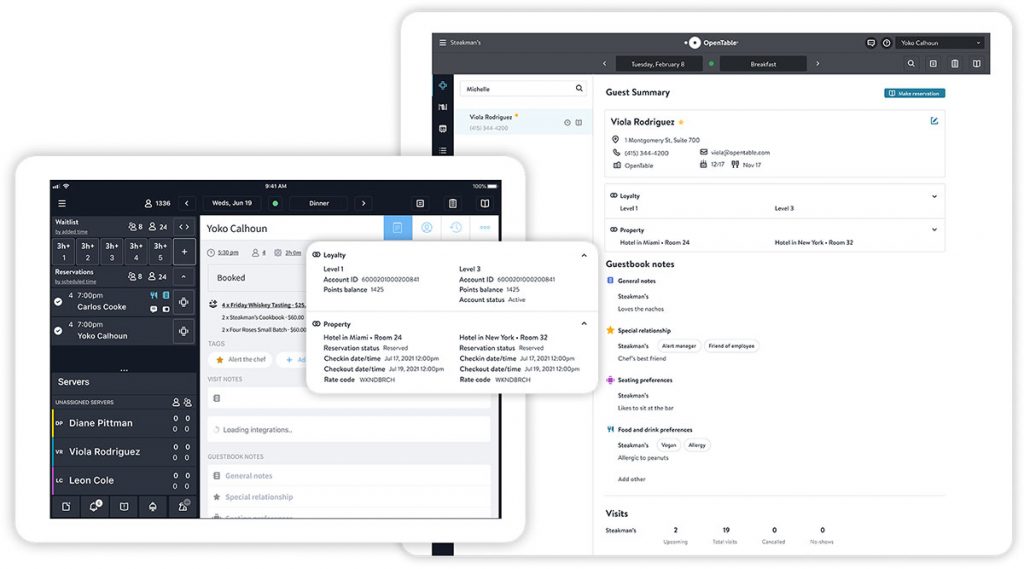Open the help question mark icon
This screenshot has width=1024, height=569.
click(886, 43)
